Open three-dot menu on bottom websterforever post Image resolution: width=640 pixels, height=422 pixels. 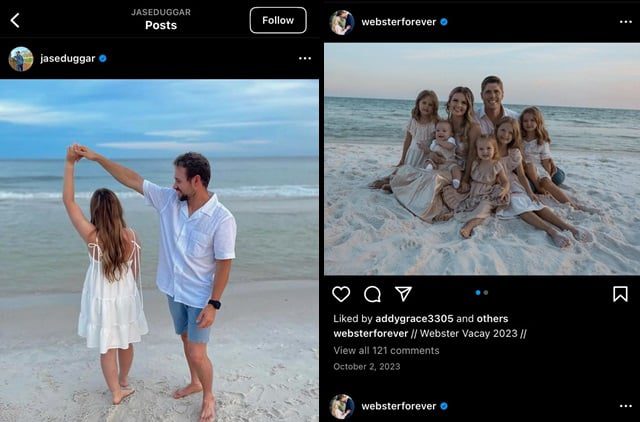[626, 406]
